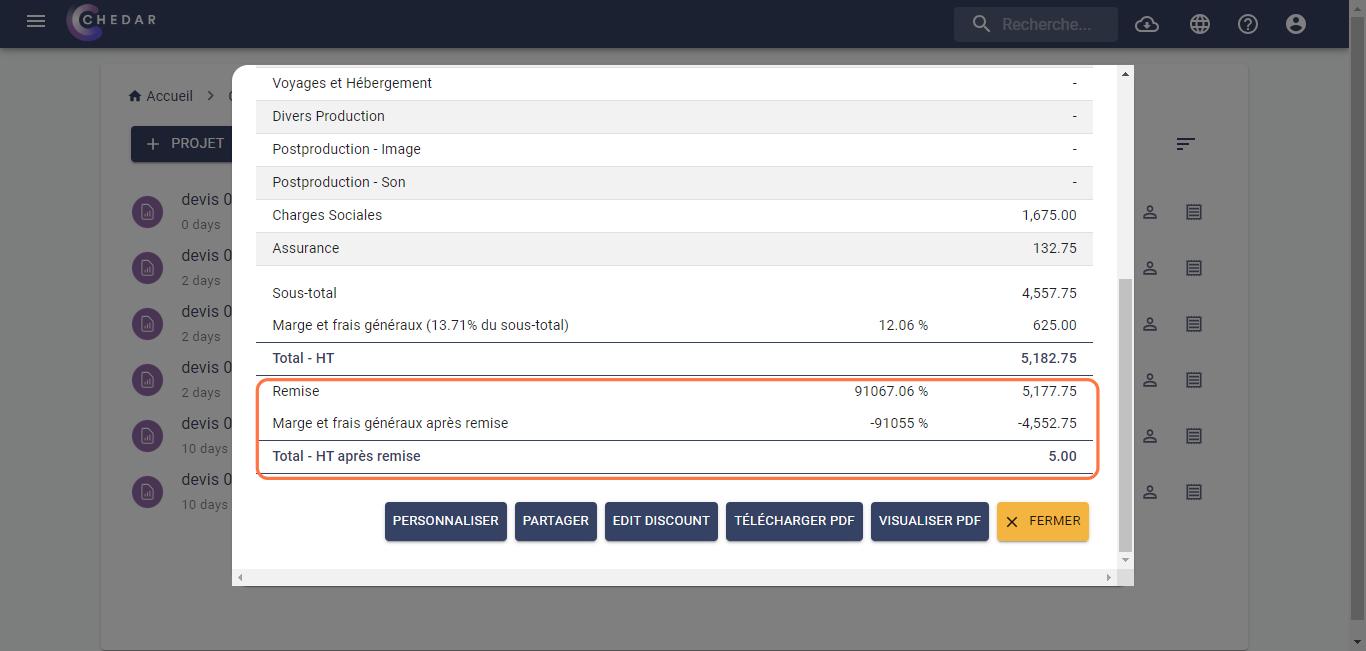Click person icon in Charges Sociales row
This screenshot has width=1366, height=651.
[x=1150, y=212]
